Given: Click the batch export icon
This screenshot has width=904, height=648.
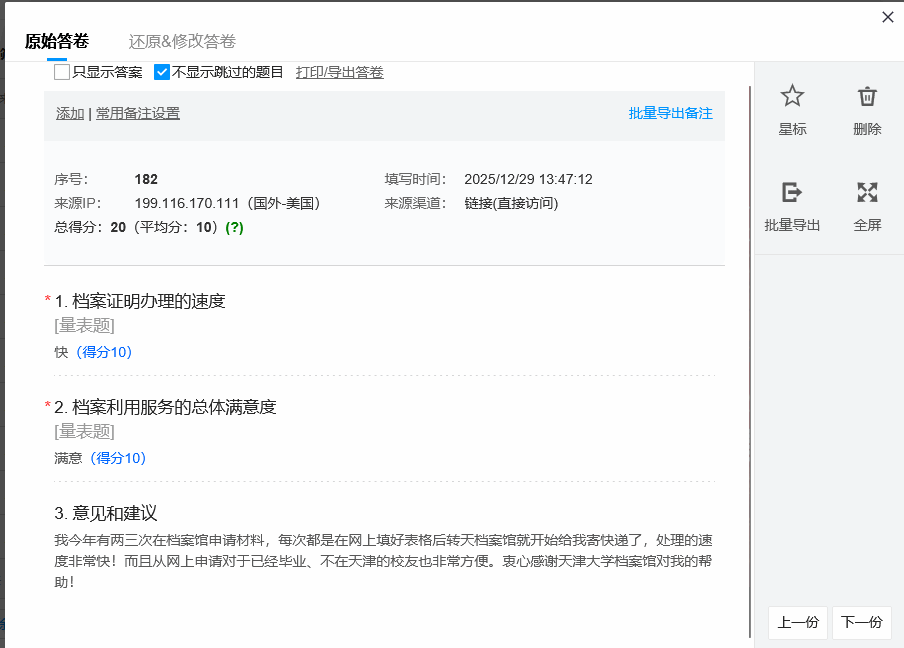Looking at the screenshot, I should (792, 192).
